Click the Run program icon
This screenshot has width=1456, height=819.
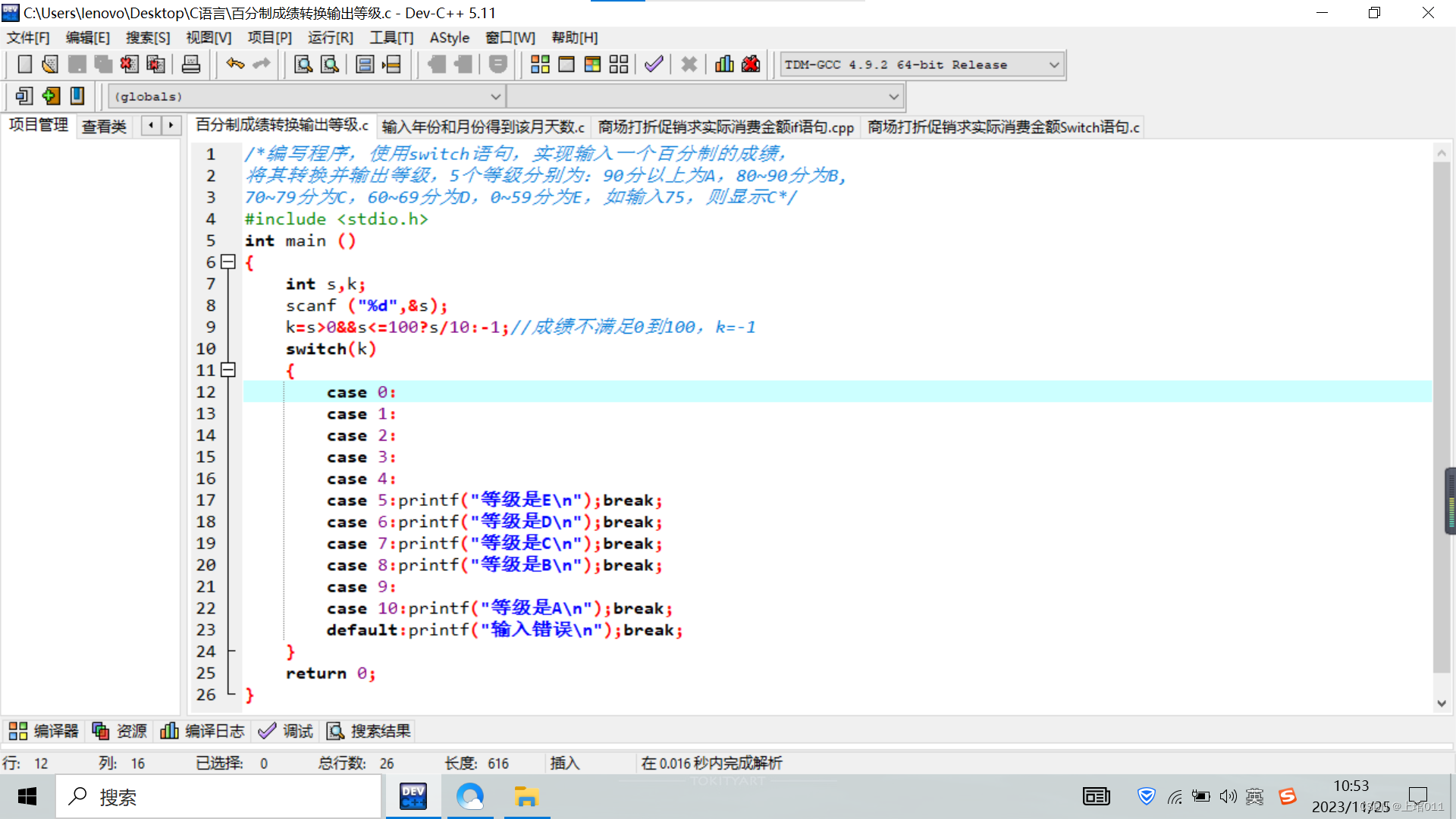coord(566,64)
